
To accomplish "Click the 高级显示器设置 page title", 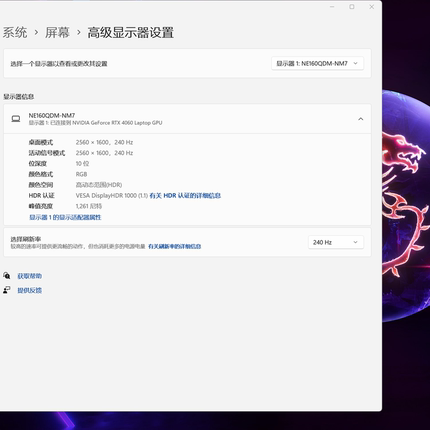I will point(131,33).
